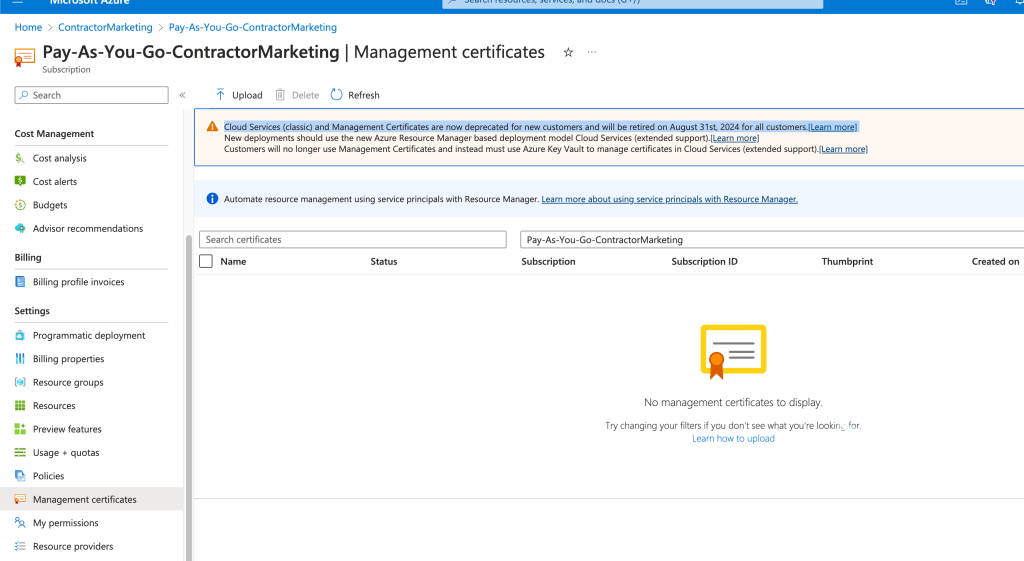The width and height of the screenshot is (1024, 561).
Task: Open Budgets menu item
Action: [x=50, y=205]
